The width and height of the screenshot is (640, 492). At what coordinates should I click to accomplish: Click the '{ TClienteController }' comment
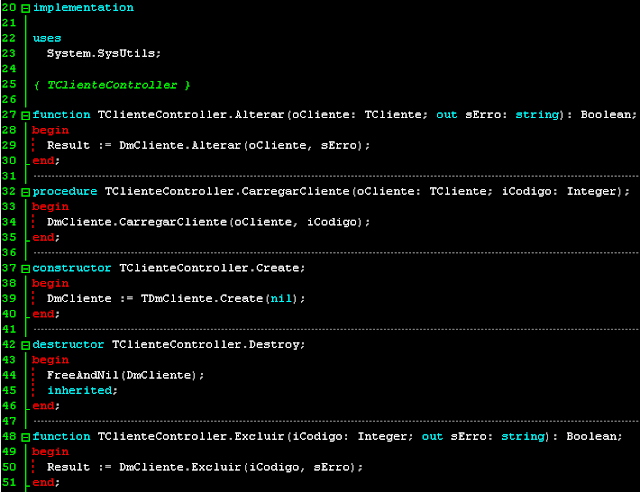112,85
